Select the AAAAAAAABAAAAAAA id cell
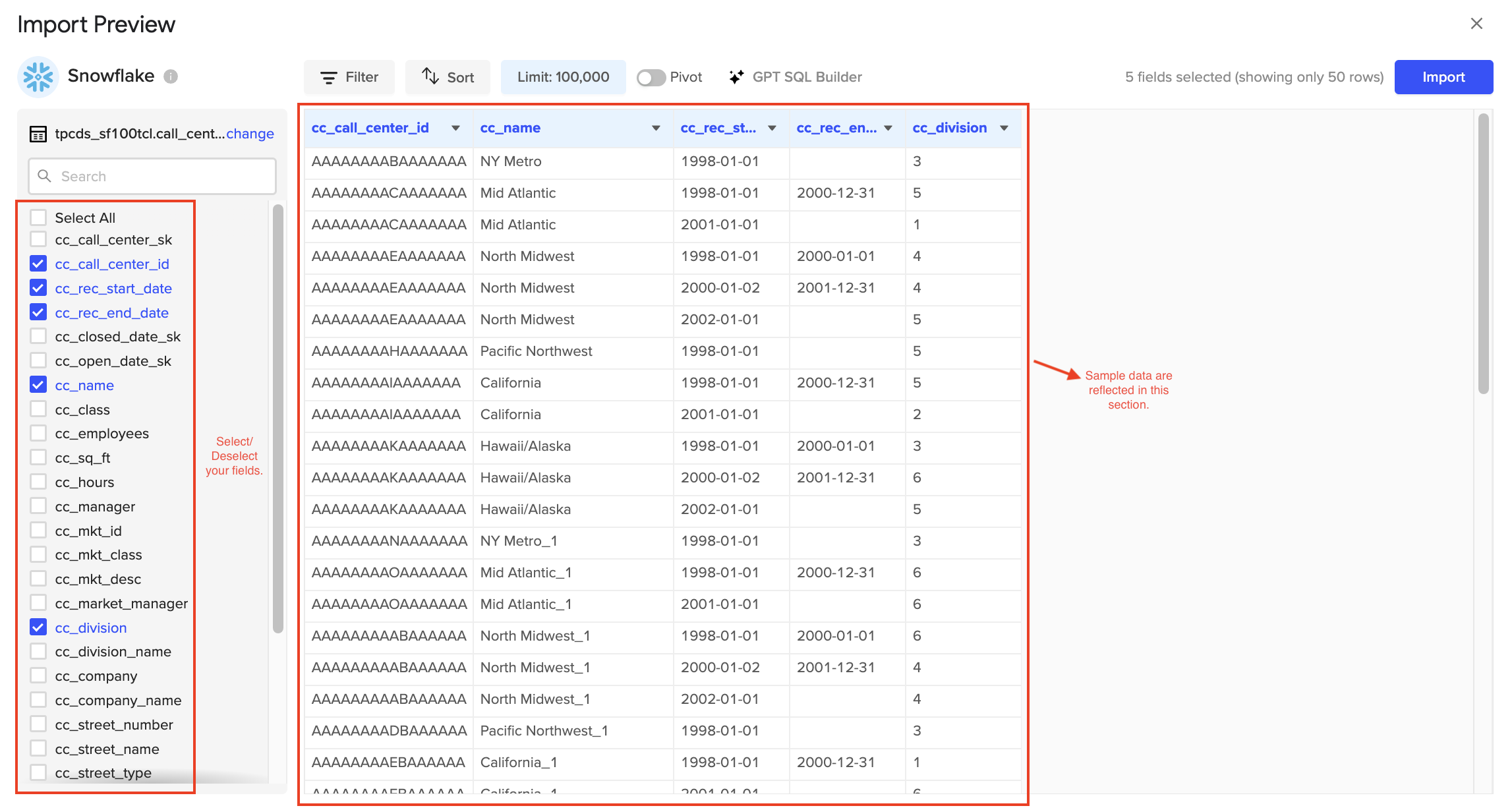Screen dimensions: 1512x808 click(x=388, y=161)
